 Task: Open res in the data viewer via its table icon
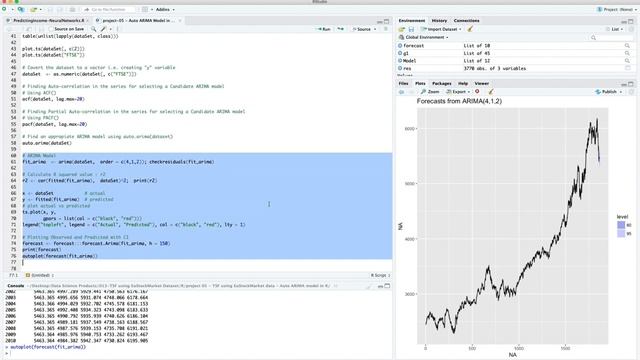click(x=627, y=68)
